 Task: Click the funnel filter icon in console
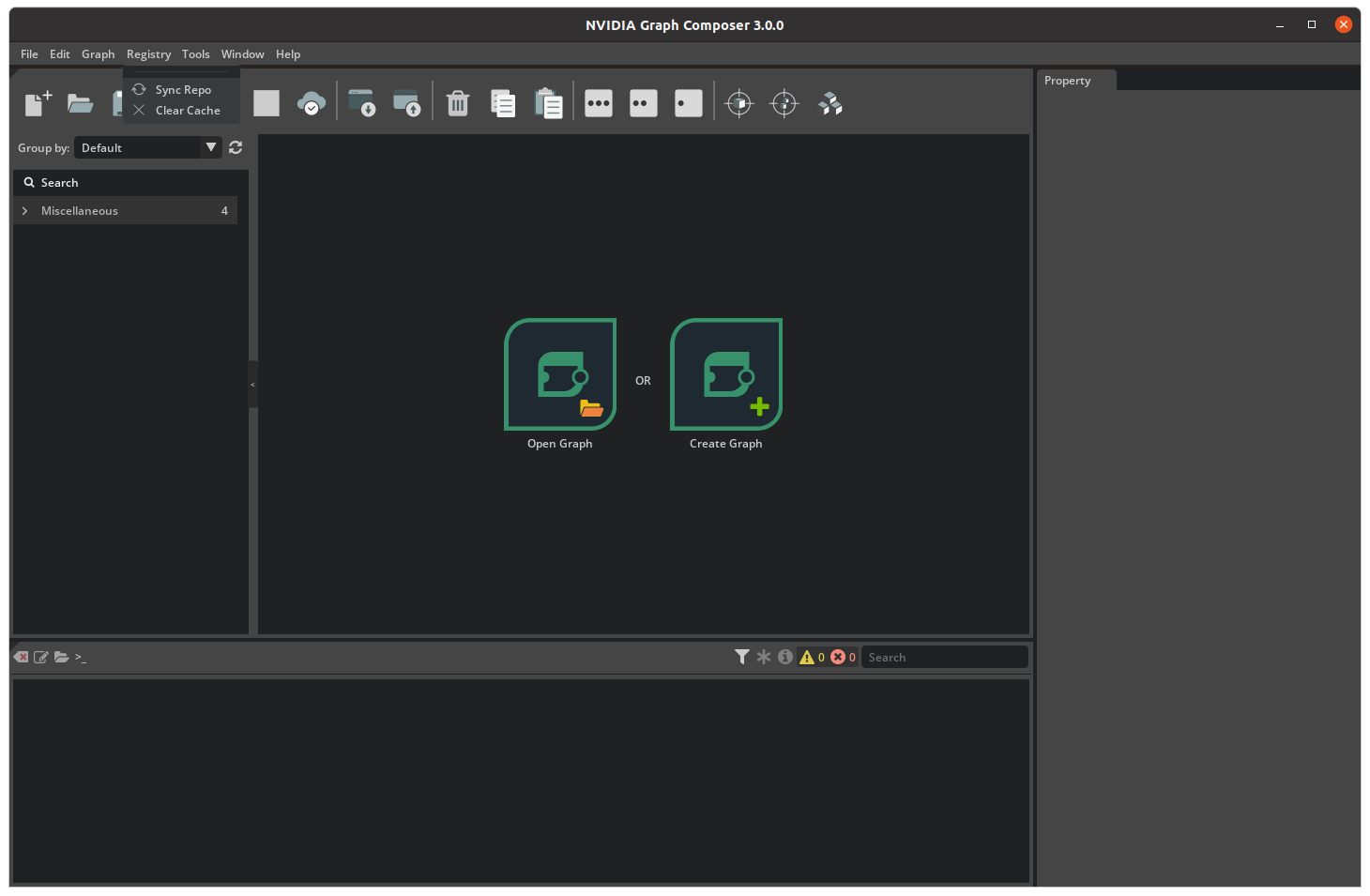point(742,657)
